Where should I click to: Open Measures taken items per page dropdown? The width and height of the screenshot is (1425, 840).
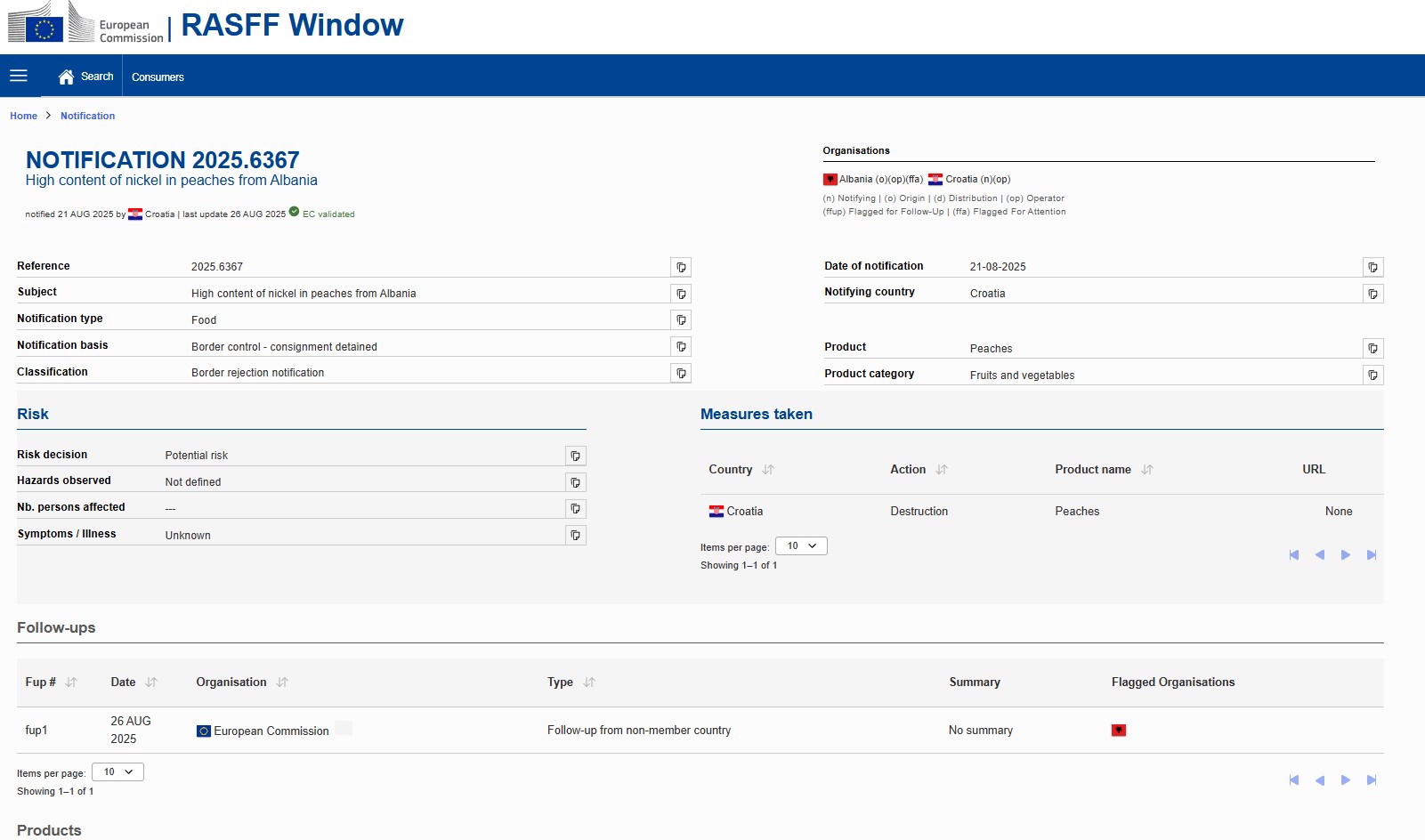click(801, 546)
